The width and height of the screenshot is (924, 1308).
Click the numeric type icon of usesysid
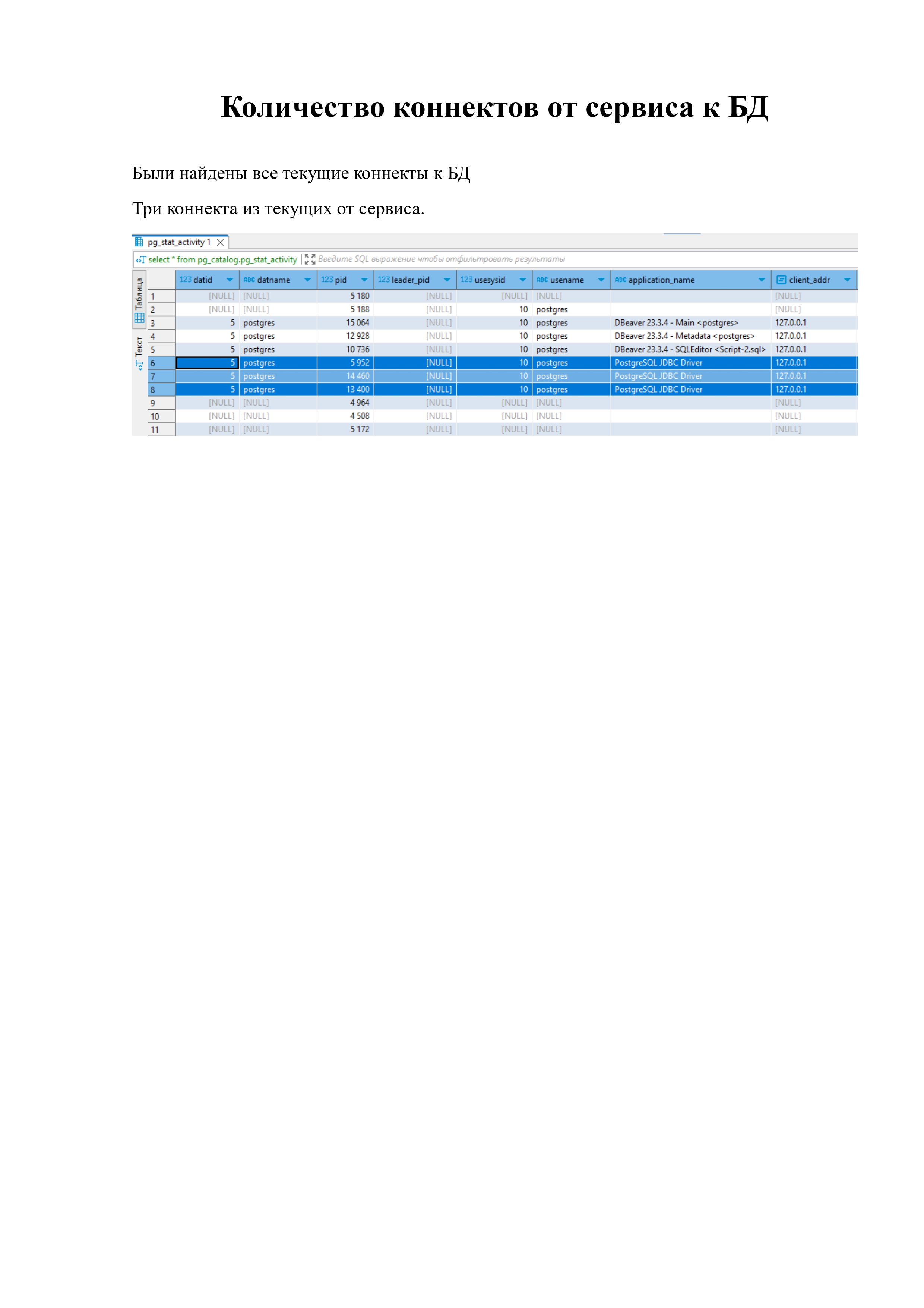coord(466,280)
